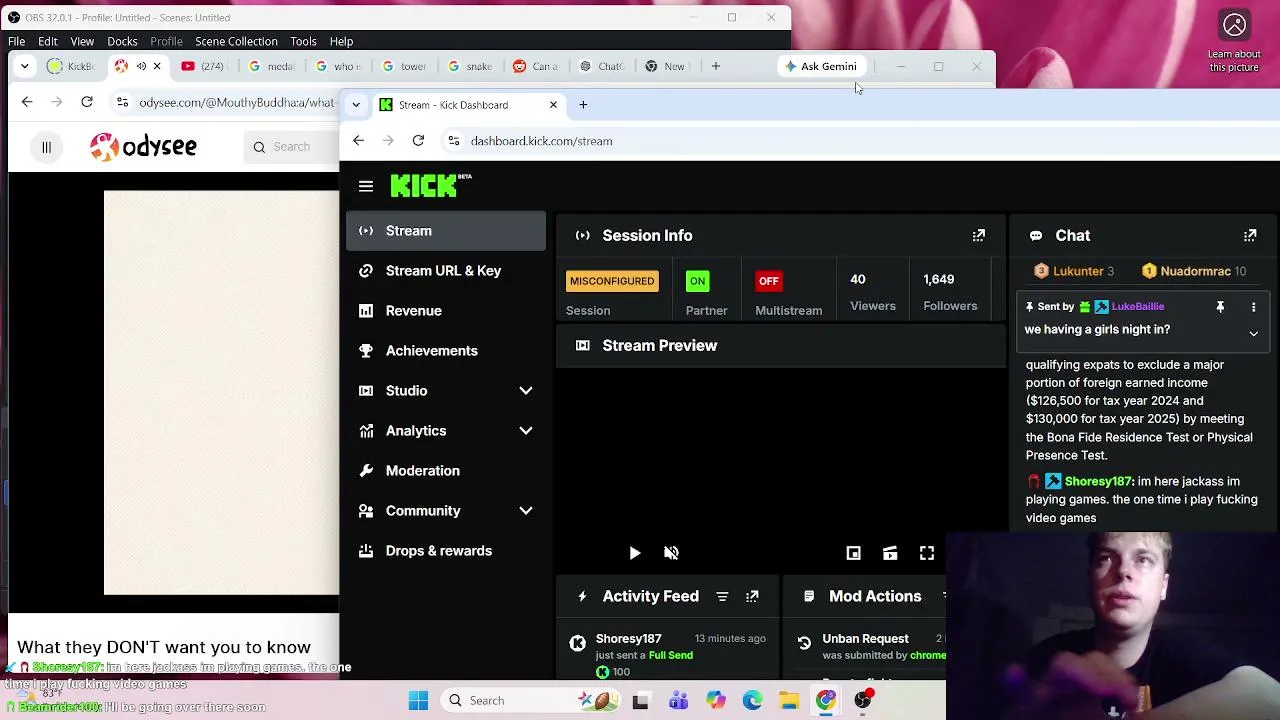Open the Moderation section
Screen dimensions: 1280x720
click(446, 471)
